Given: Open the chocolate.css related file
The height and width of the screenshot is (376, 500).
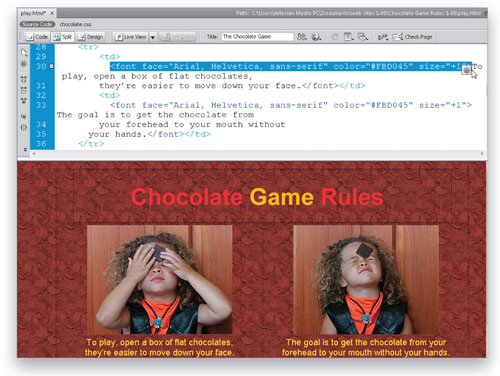Looking at the screenshot, I should coord(75,24).
